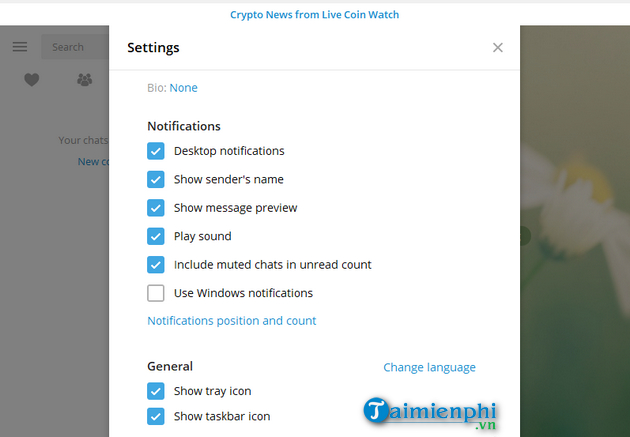
Task: Close the Settings dialog
Action: 498,47
